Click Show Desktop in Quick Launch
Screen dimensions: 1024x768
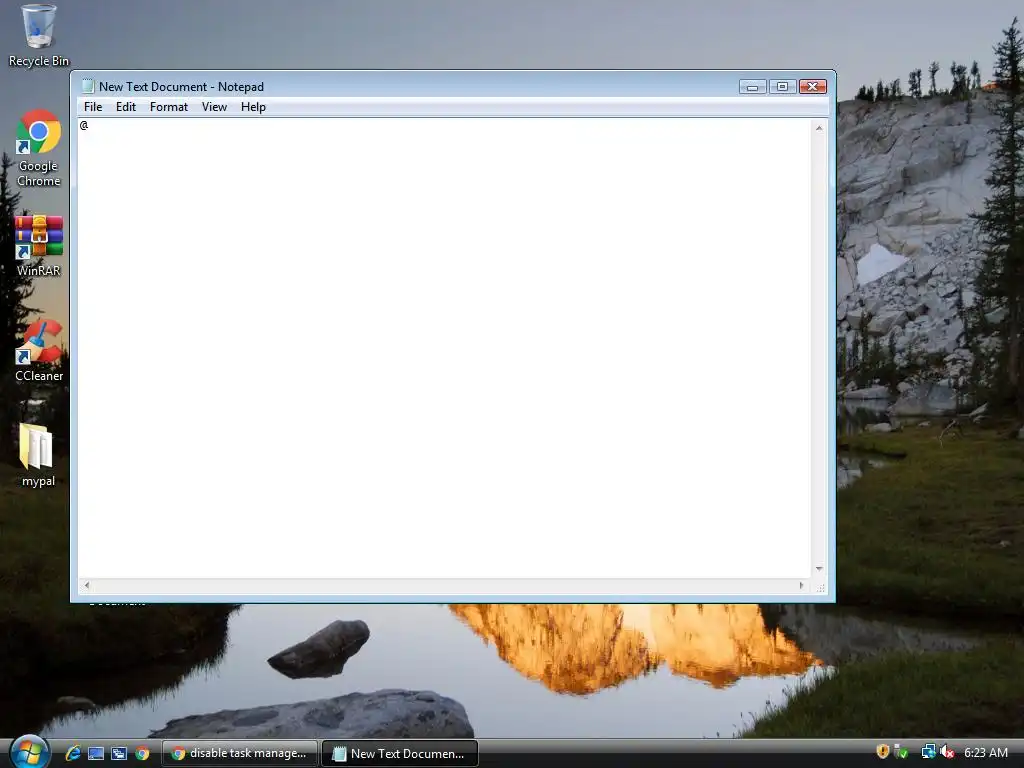tap(96, 753)
